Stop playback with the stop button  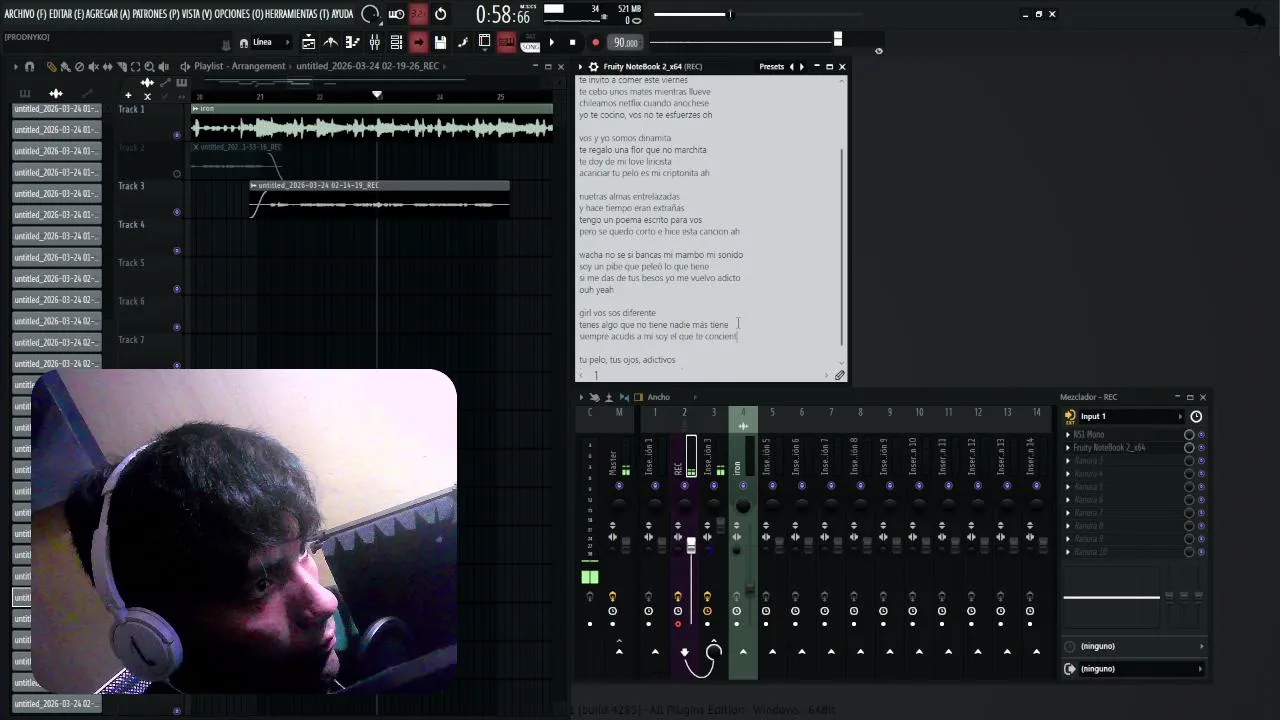pyautogui.click(x=572, y=42)
